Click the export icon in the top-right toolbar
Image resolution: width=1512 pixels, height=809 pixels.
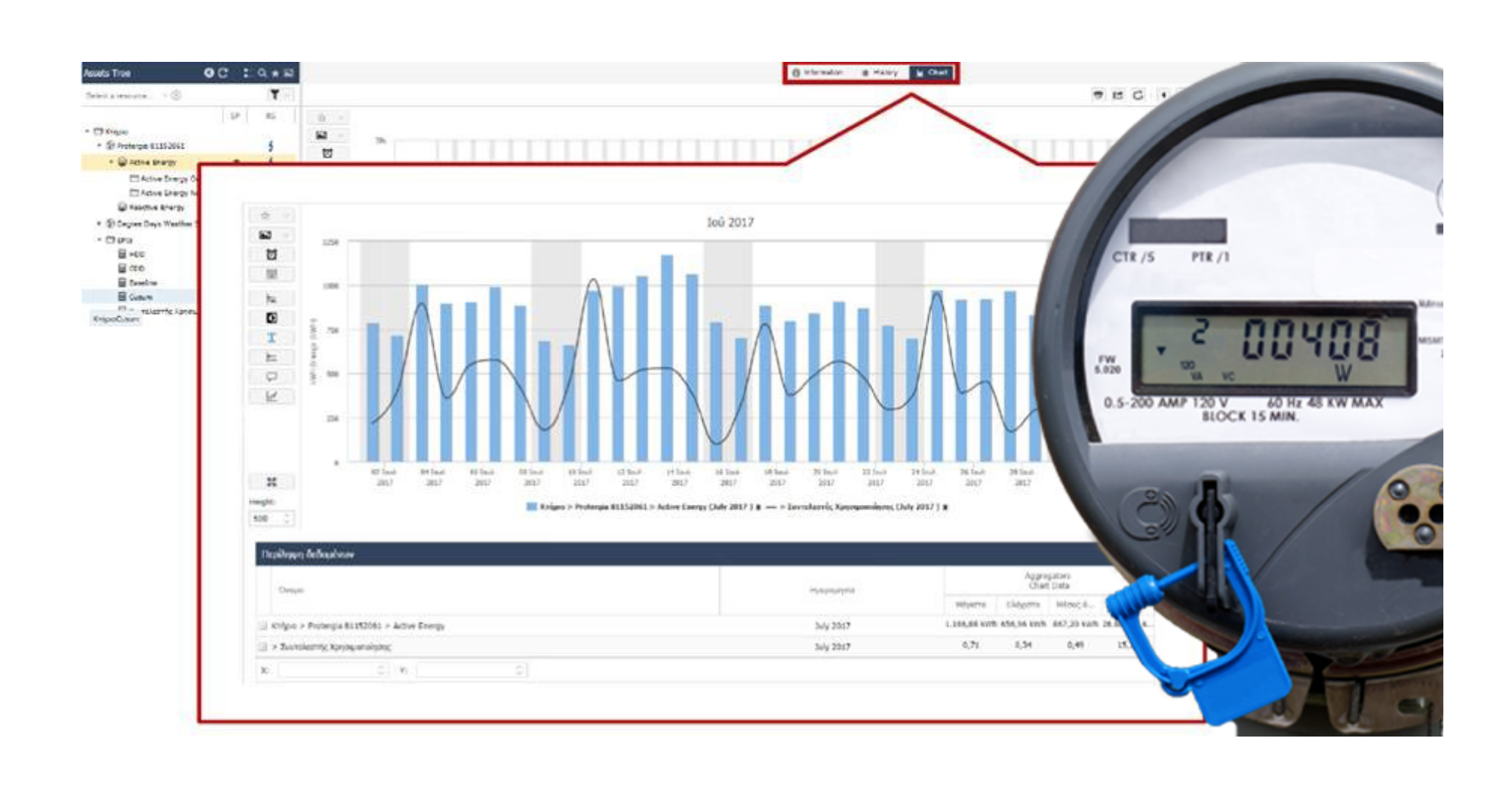(1118, 95)
